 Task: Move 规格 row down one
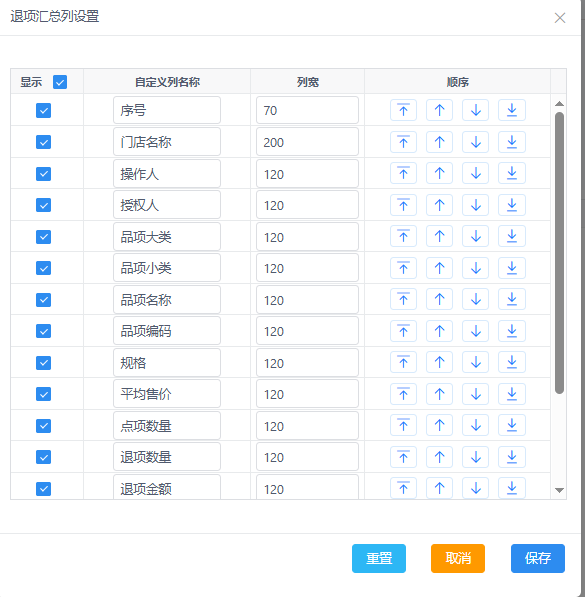point(476,362)
